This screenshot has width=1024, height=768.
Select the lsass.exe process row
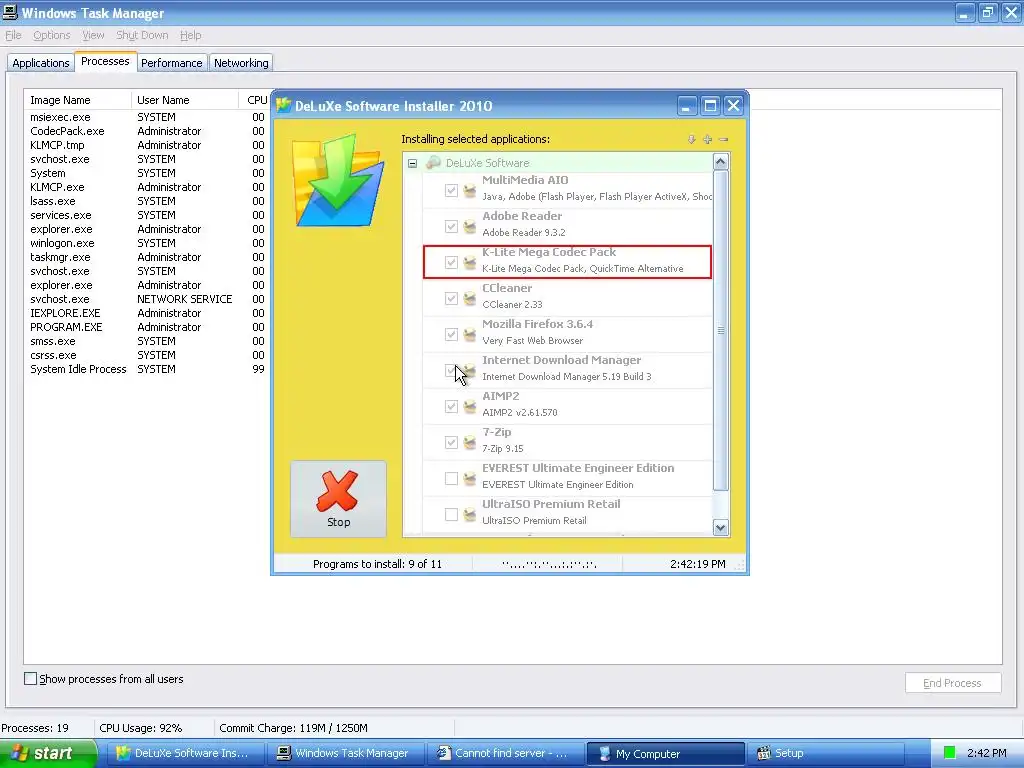pos(147,201)
